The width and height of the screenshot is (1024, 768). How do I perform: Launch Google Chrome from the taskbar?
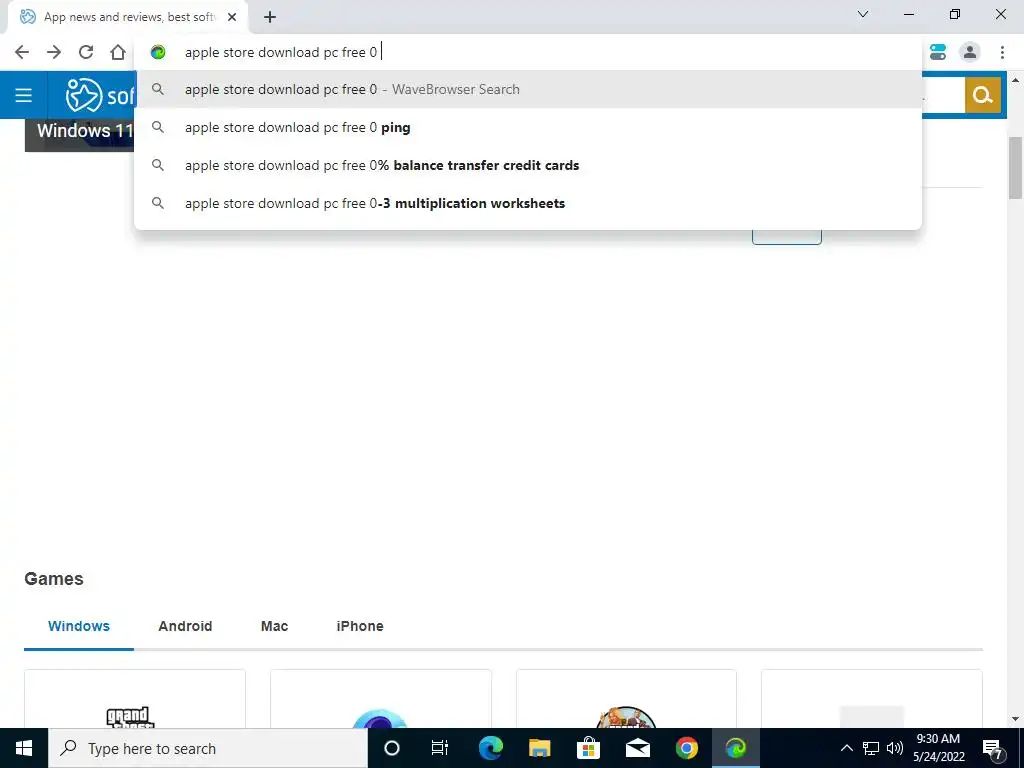[686, 748]
